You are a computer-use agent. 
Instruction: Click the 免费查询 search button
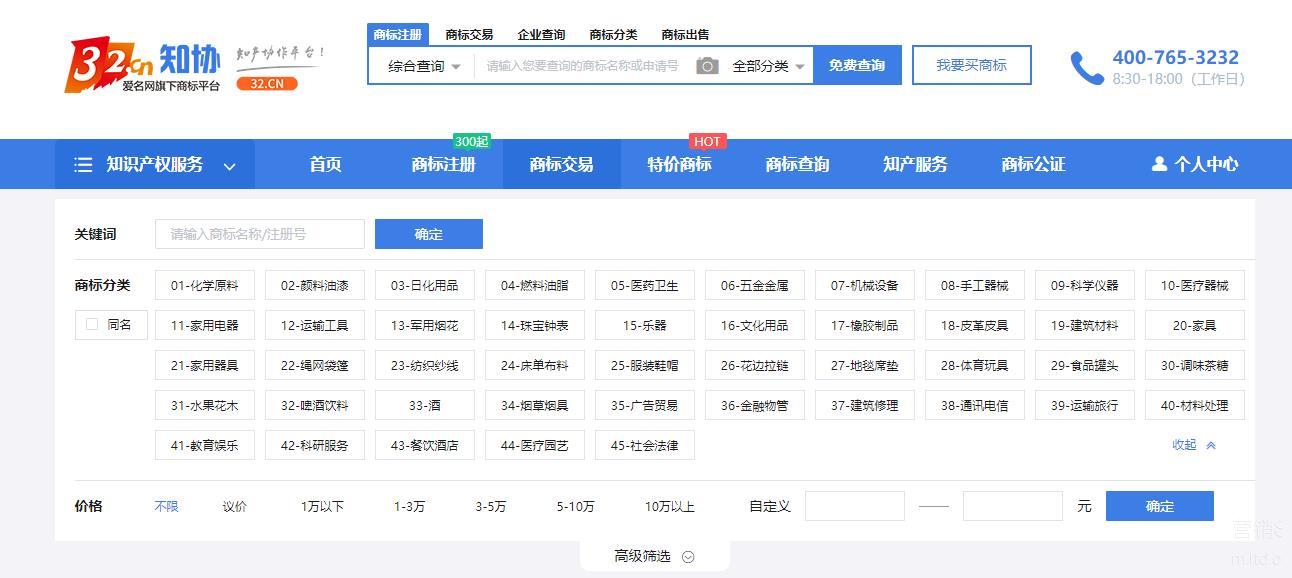pyautogui.click(x=857, y=65)
